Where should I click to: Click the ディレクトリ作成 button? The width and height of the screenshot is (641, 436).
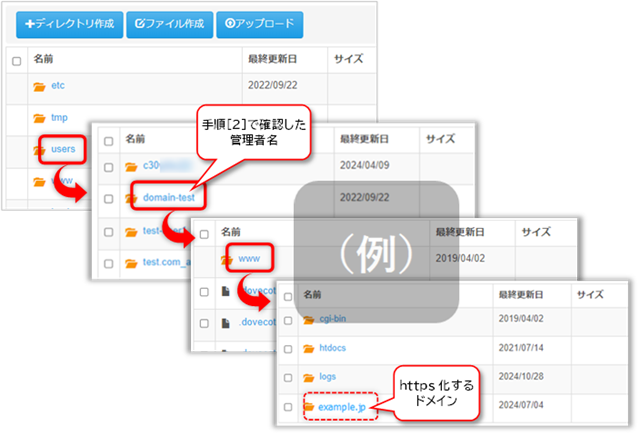[64, 22]
